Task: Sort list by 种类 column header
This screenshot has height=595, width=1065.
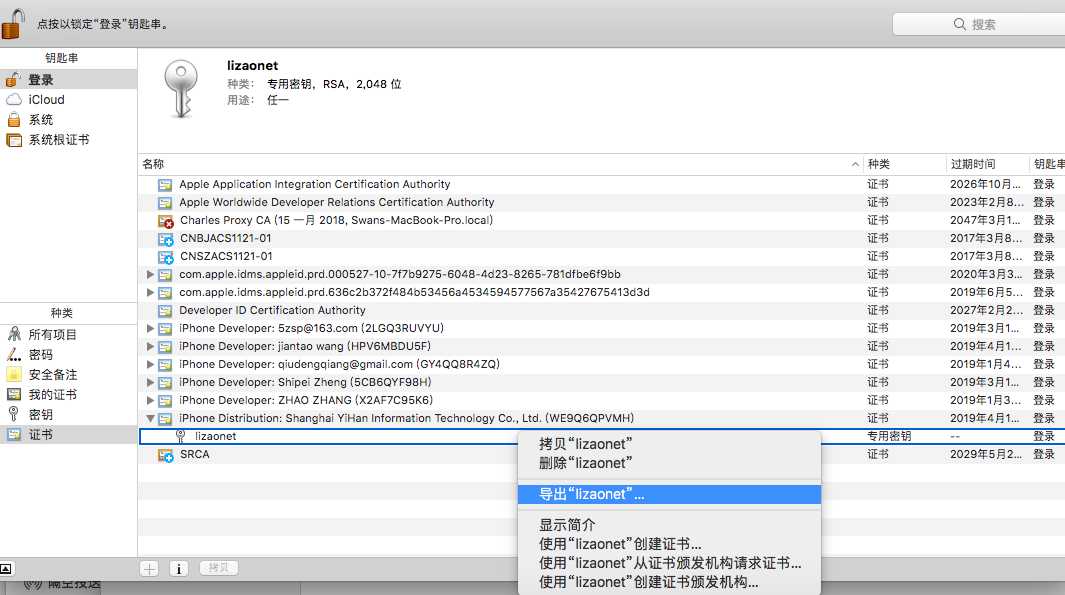Action: (x=904, y=164)
